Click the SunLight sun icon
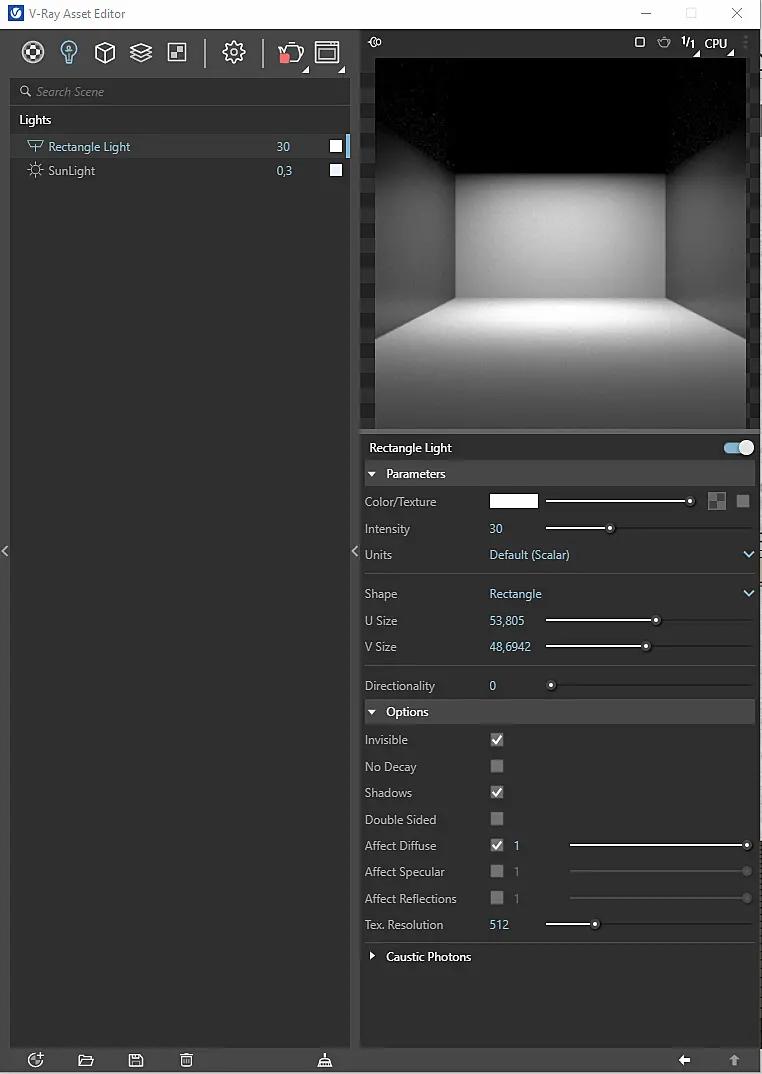The height and width of the screenshot is (1074, 762). click(35, 170)
